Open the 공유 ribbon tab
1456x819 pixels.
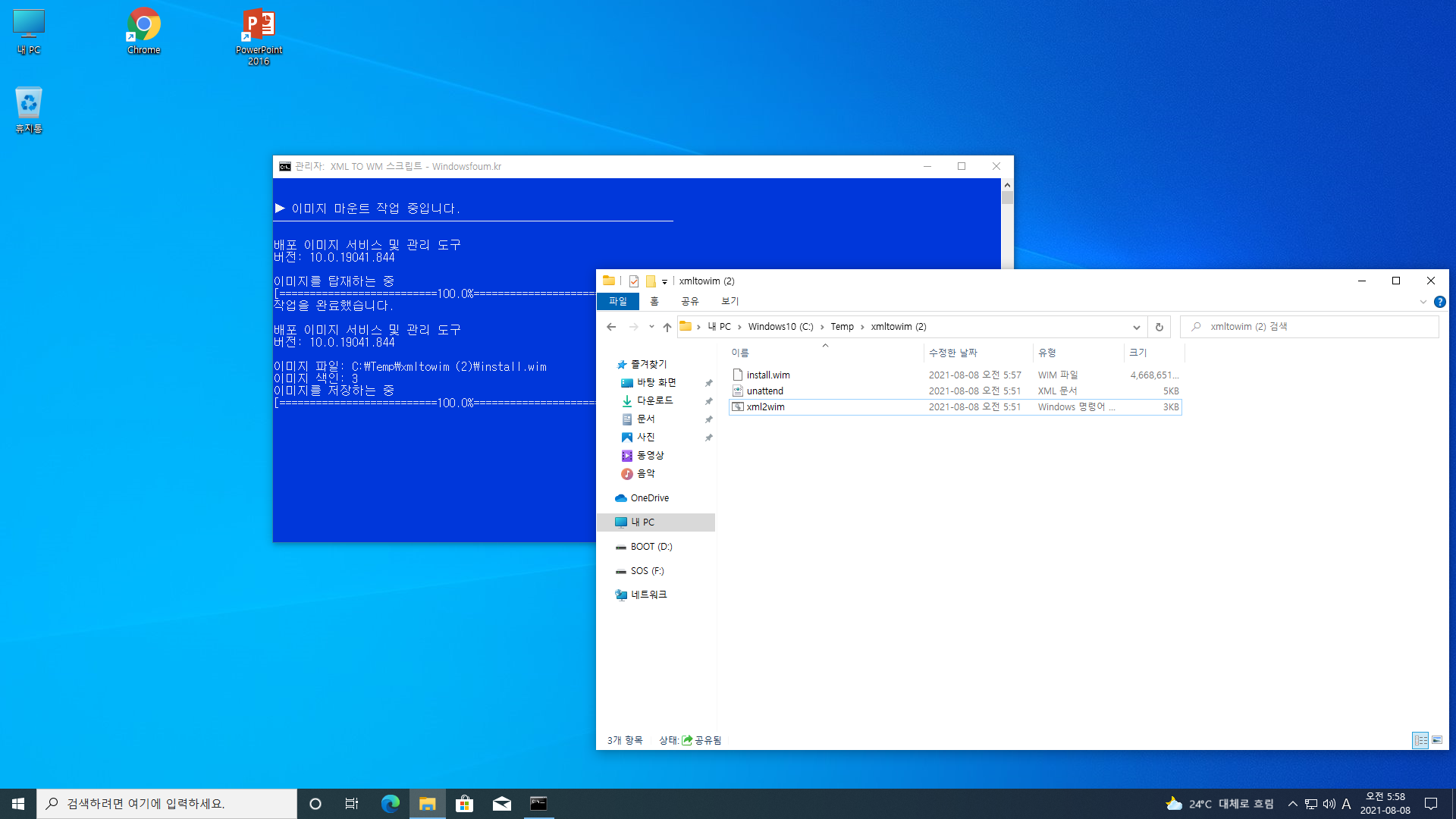[689, 302]
